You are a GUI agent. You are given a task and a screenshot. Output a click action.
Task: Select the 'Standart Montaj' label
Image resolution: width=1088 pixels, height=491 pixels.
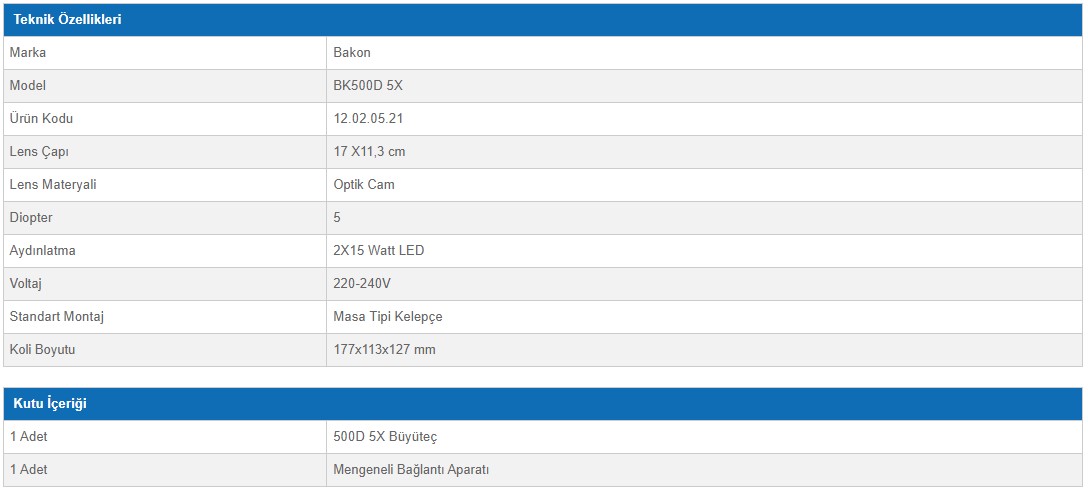[57, 317]
